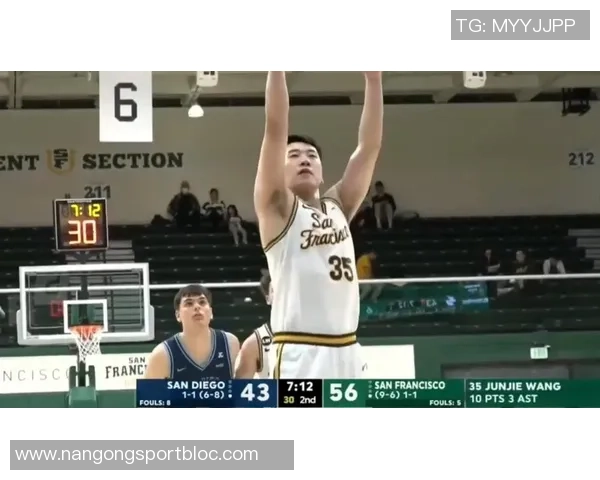
Task: Click the TG: MYYJJPP watermark banner
Action: 520,25
